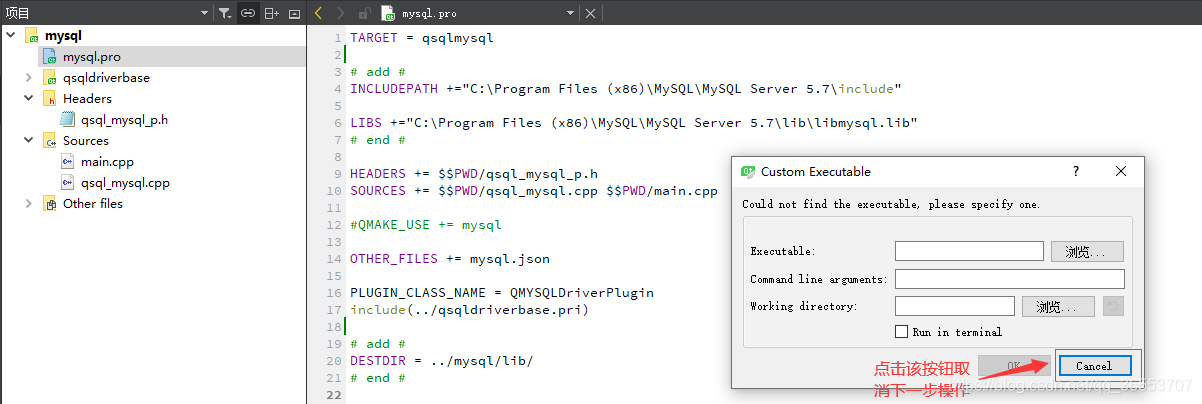Collapse the mysql project root node
Image resolution: width=1202 pixels, height=404 pixels.
[10, 35]
